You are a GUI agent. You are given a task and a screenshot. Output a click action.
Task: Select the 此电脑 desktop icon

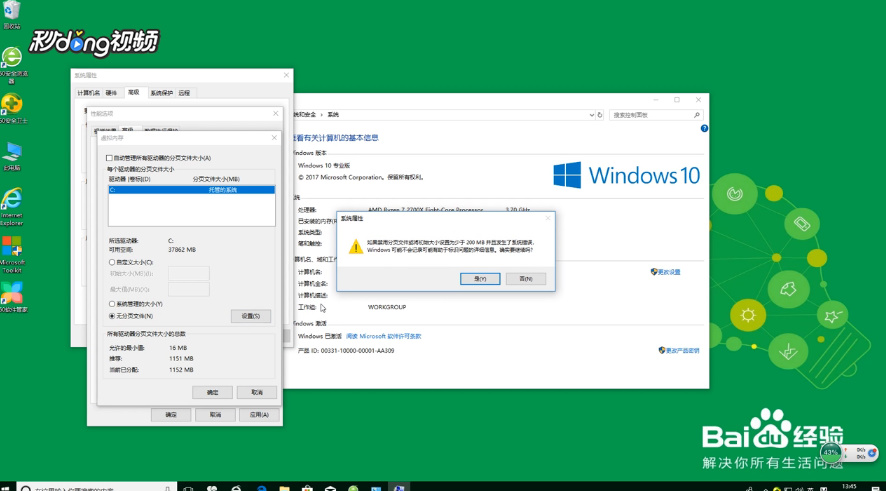[x=12, y=157]
